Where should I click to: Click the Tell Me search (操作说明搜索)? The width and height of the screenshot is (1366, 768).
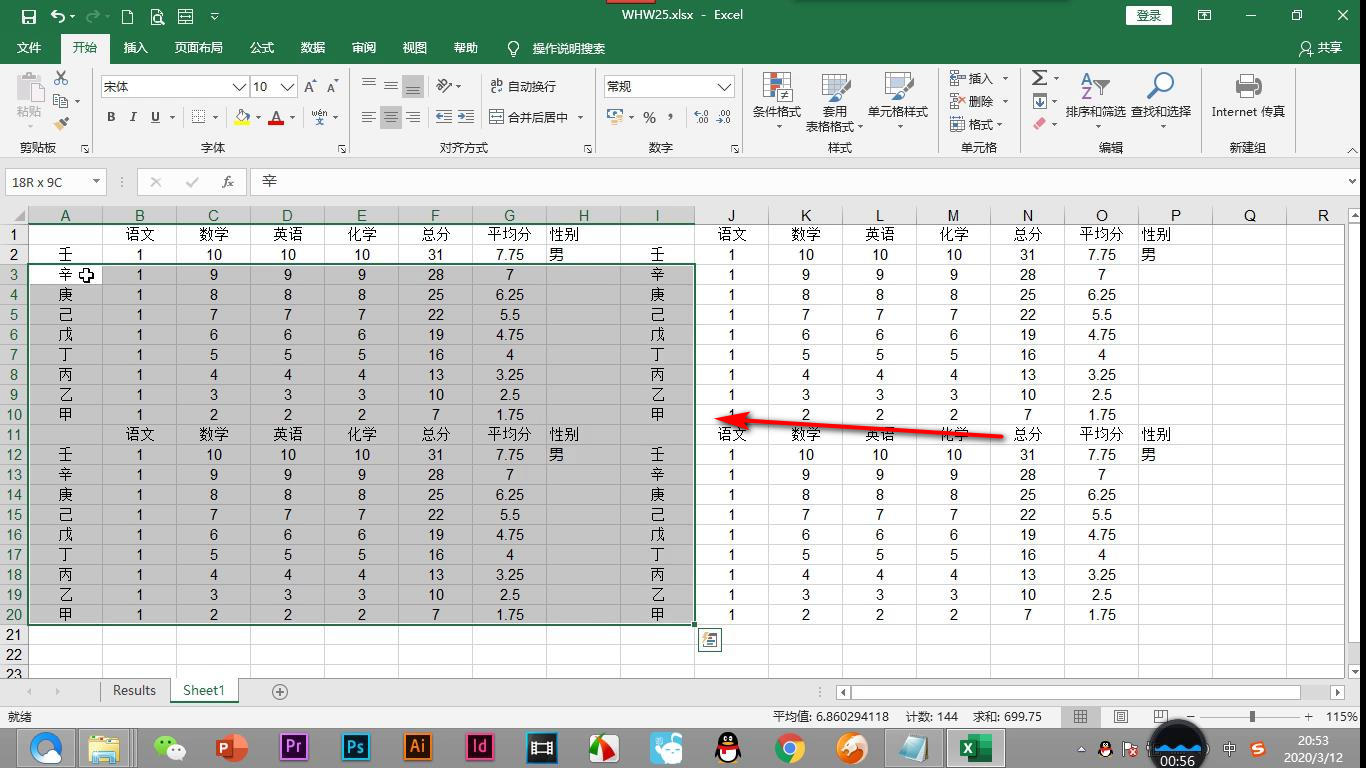coord(558,48)
